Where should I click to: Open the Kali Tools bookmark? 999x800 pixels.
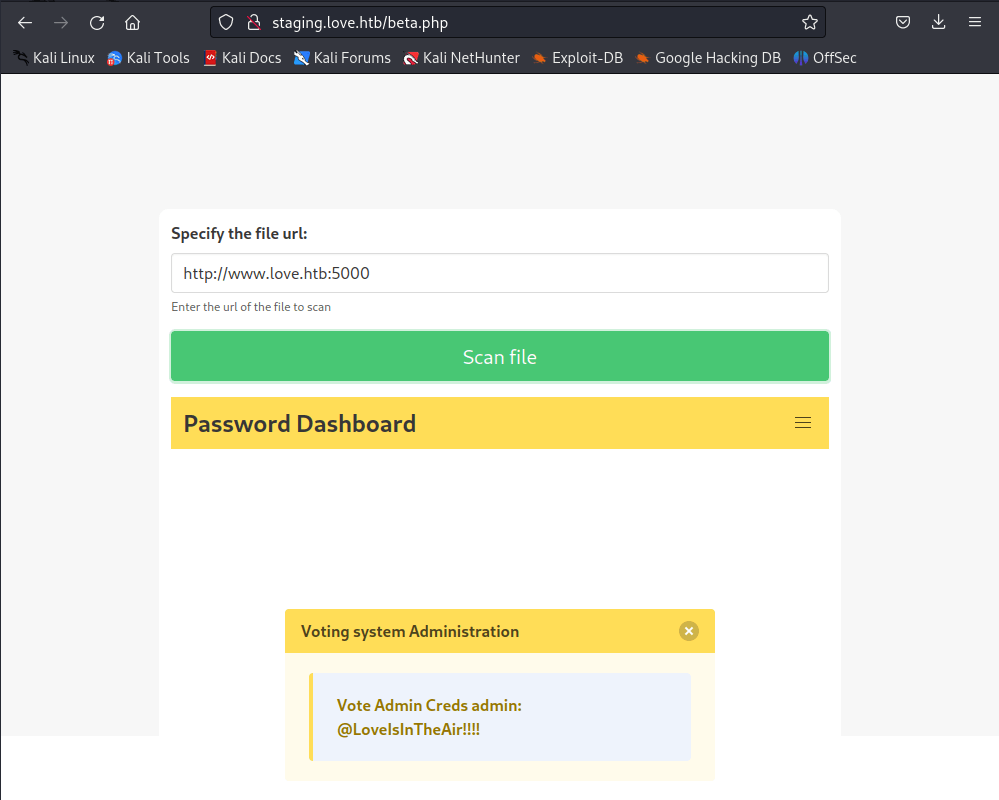148,58
